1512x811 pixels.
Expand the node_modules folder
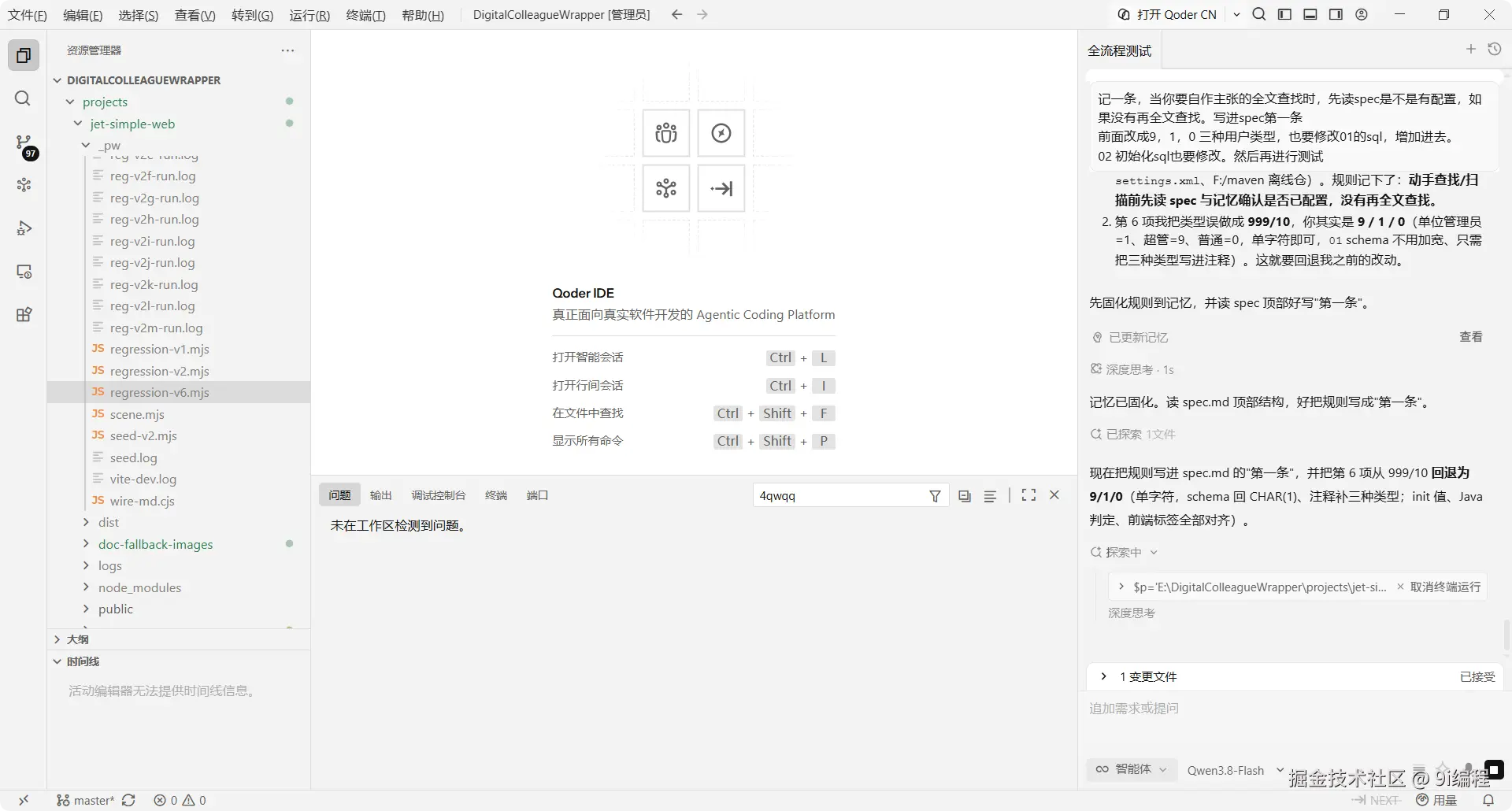pyautogui.click(x=86, y=587)
